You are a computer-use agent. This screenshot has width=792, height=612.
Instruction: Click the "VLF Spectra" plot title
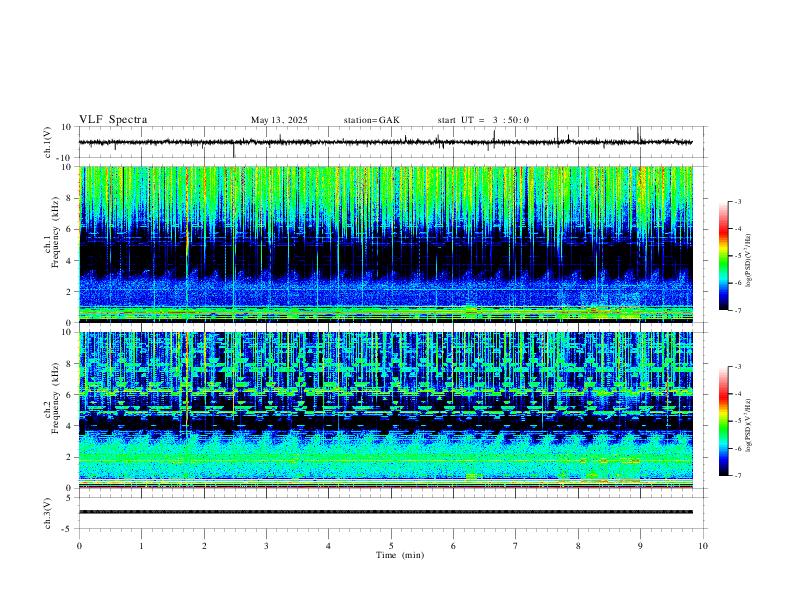pyautogui.click(x=113, y=120)
